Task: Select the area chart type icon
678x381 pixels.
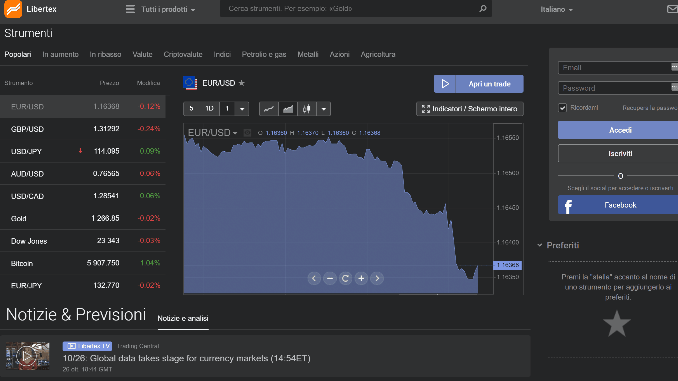Action: click(288, 109)
